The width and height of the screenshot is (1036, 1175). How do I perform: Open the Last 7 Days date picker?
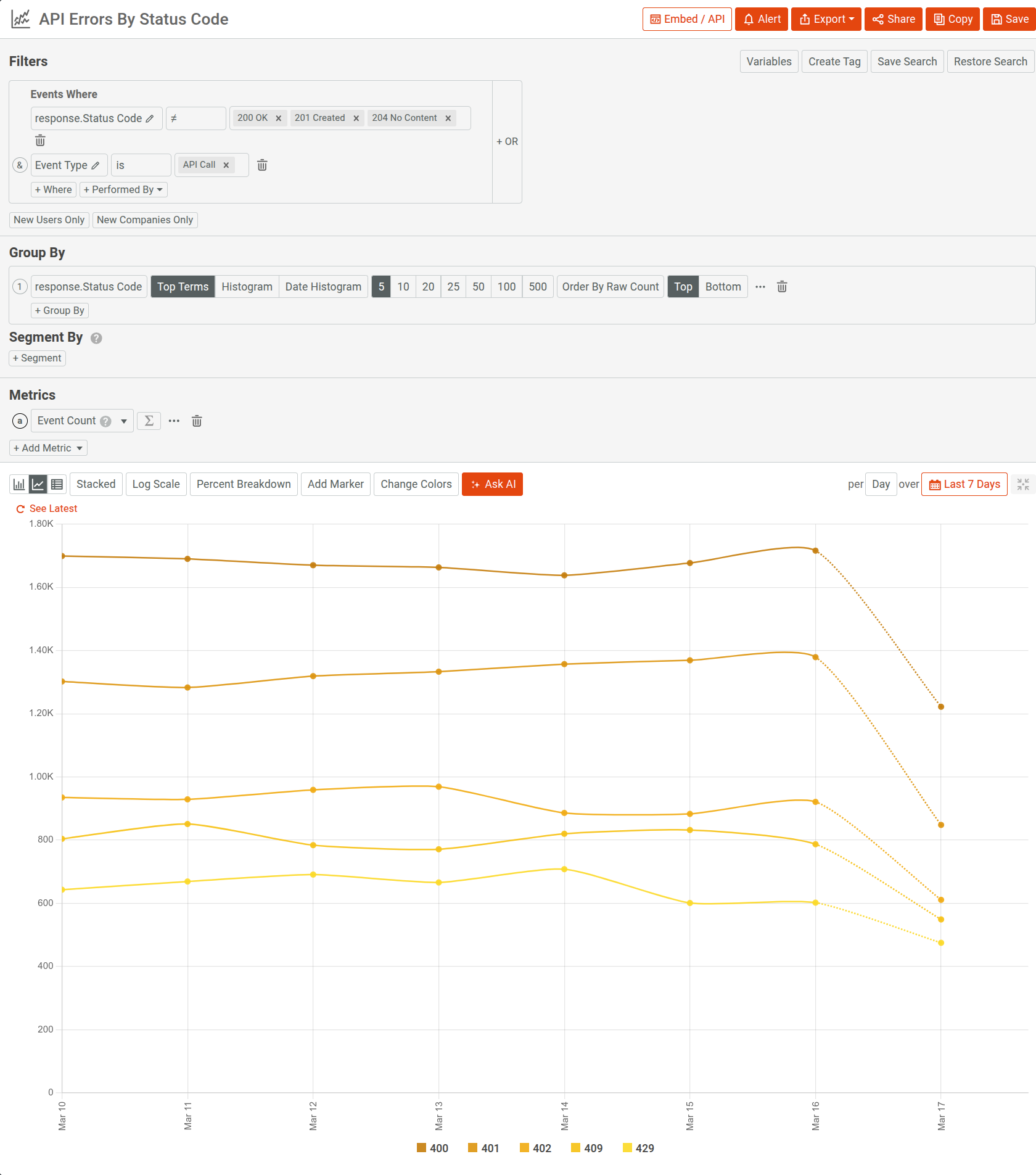click(964, 484)
